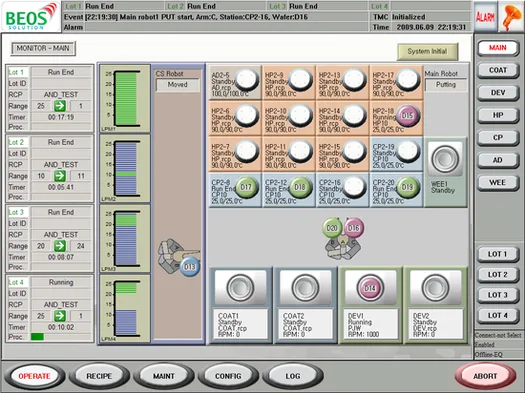Click the BEOS Solution logo
Screen dimensions: 525x393
coord(31,16)
